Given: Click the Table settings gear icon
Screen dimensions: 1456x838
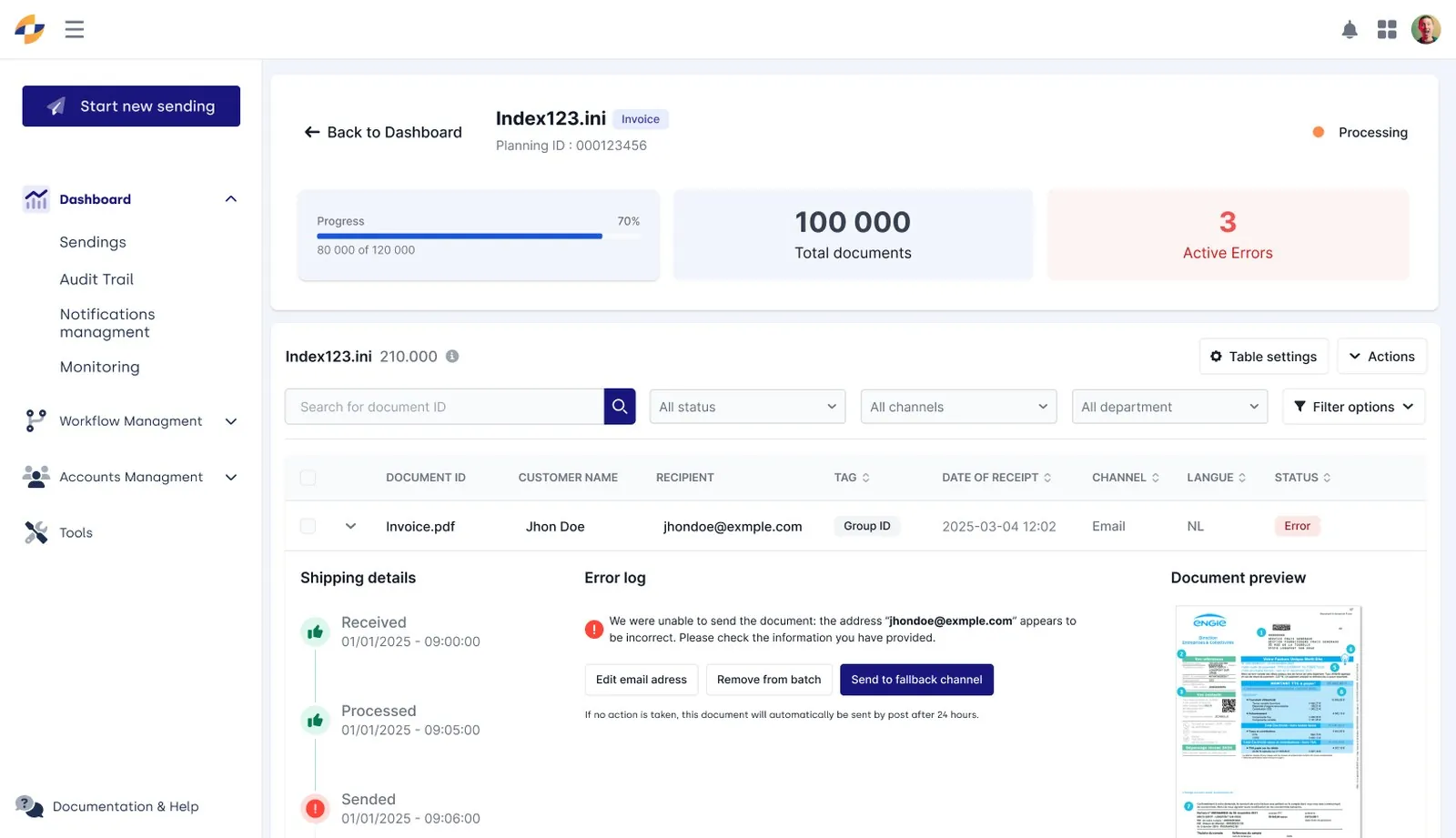Looking at the screenshot, I should (x=1217, y=357).
